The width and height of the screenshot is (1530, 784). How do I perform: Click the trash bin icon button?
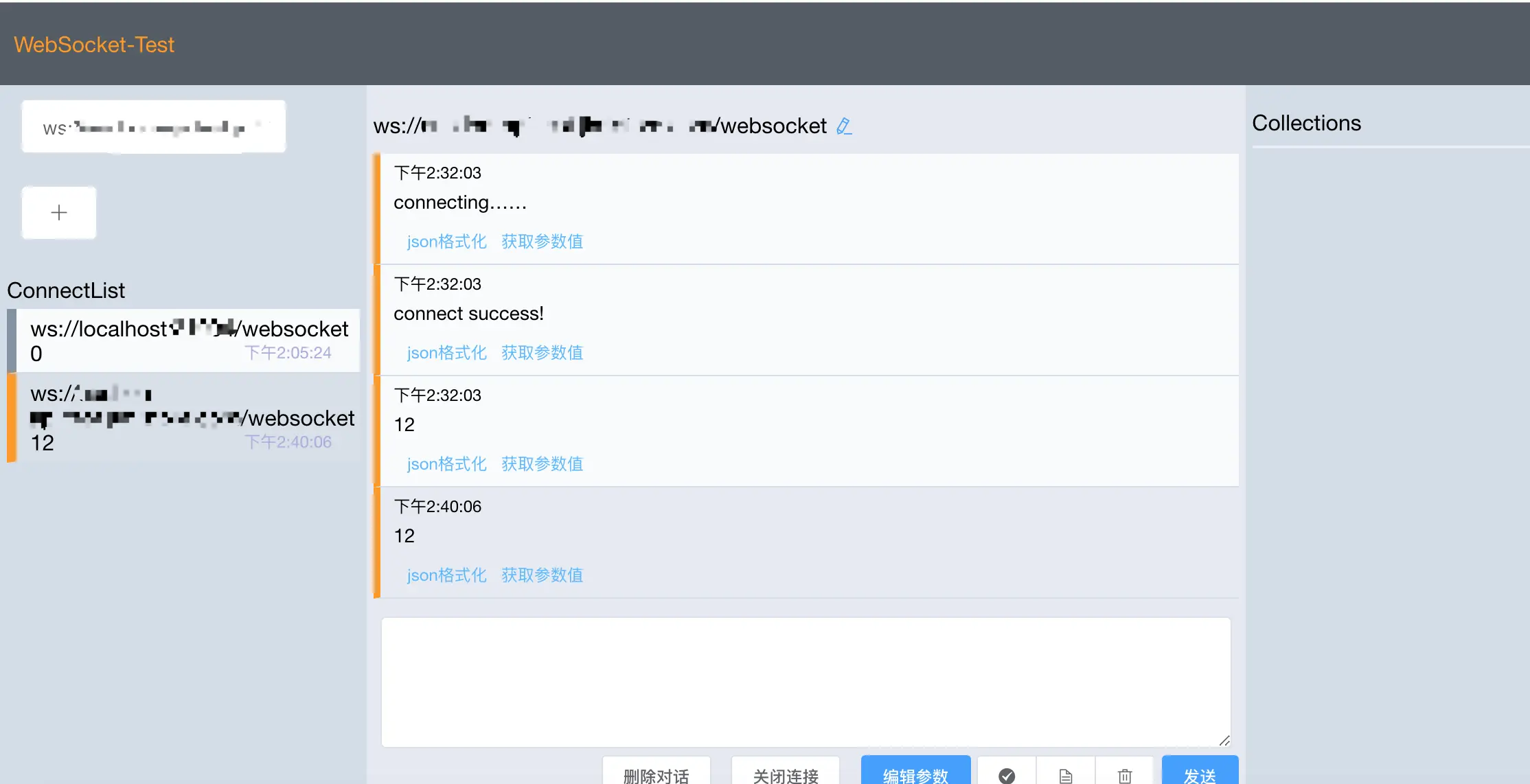click(x=1125, y=775)
